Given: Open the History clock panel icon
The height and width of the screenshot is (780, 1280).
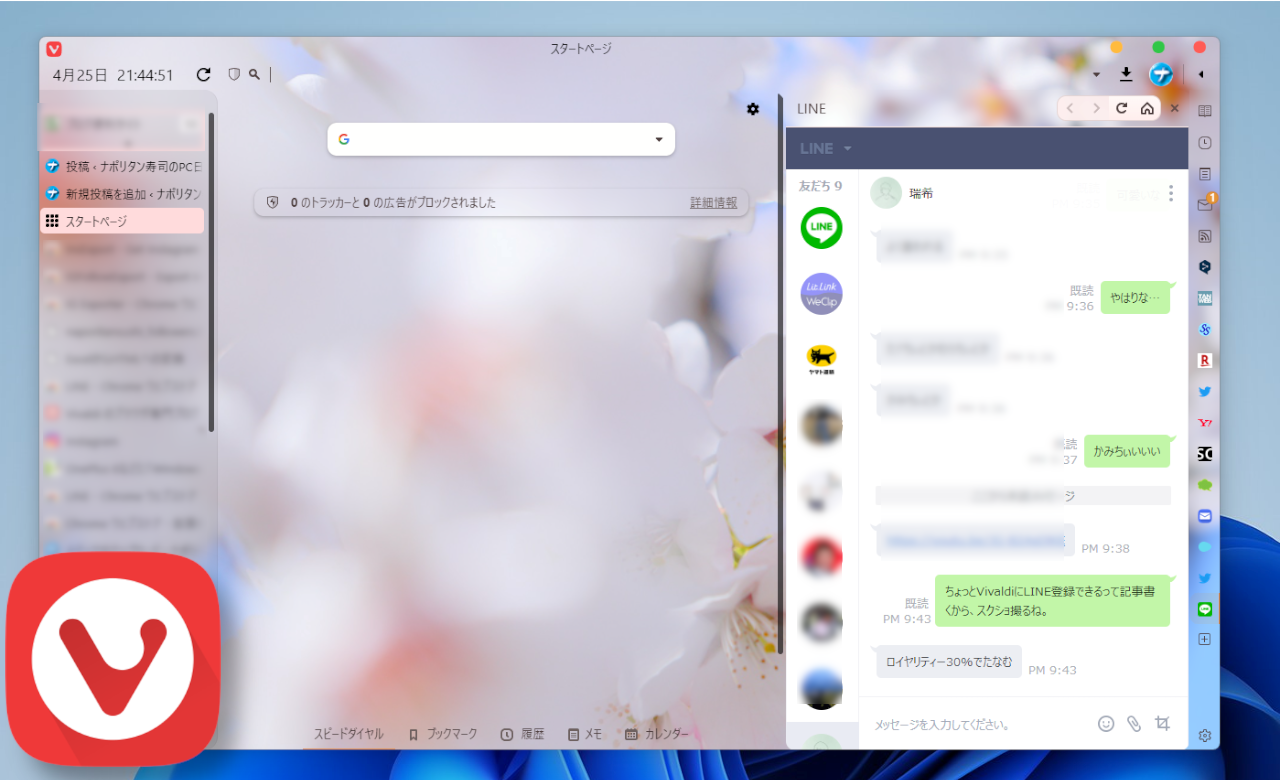Looking at the screenshot, I should tap(1205, 143).
